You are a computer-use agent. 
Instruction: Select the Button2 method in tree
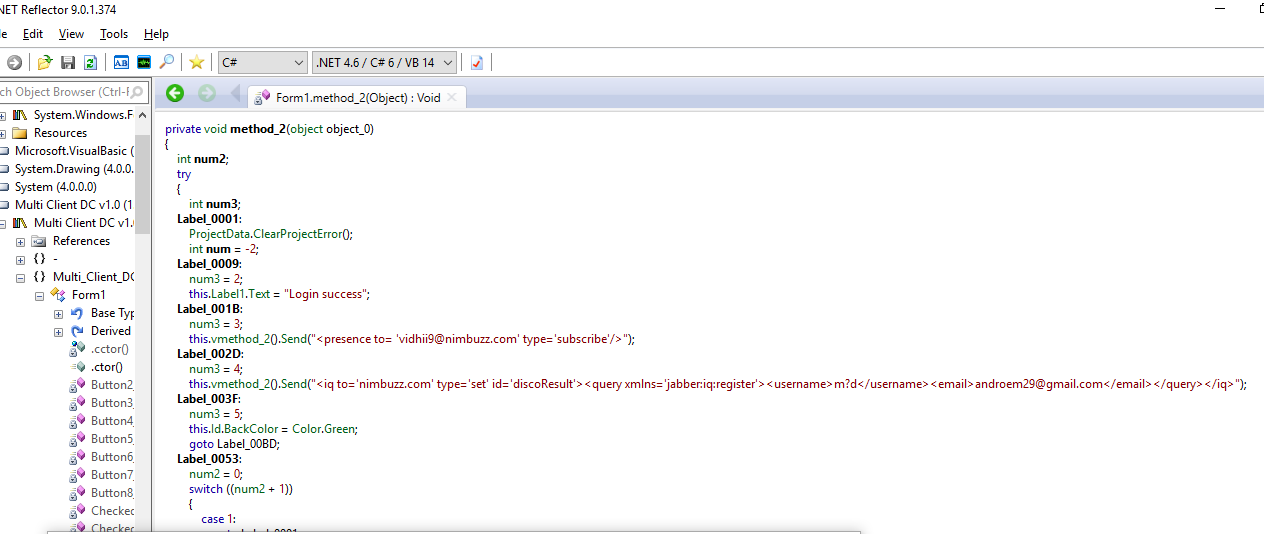(111, 385)
